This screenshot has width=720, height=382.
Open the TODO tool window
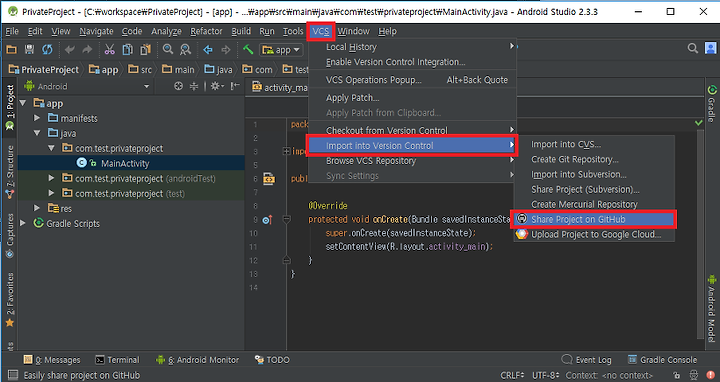(272, 360)
